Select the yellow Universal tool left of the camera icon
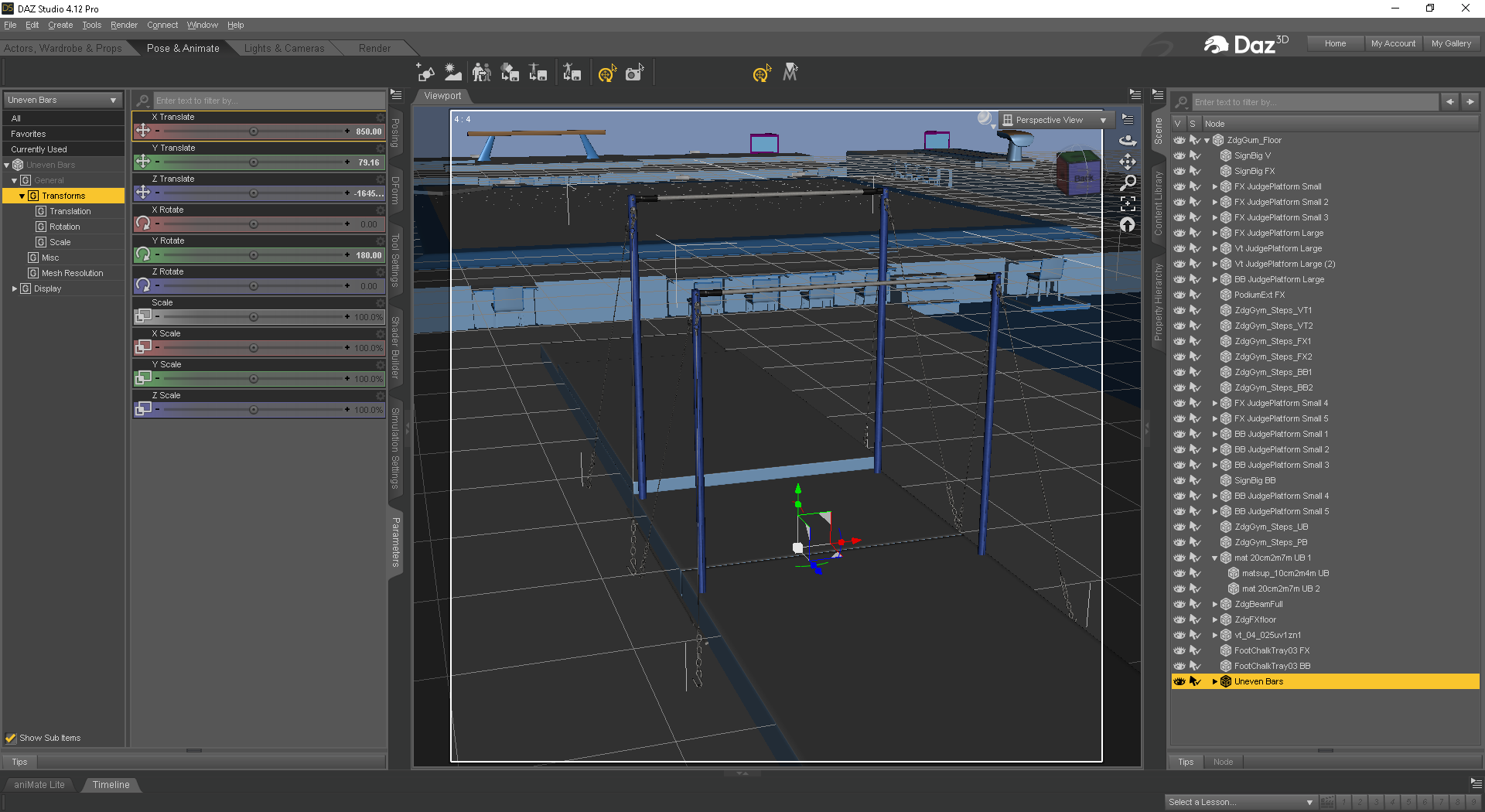This screenshot has height=812, width=1485. tap(607, 73)
